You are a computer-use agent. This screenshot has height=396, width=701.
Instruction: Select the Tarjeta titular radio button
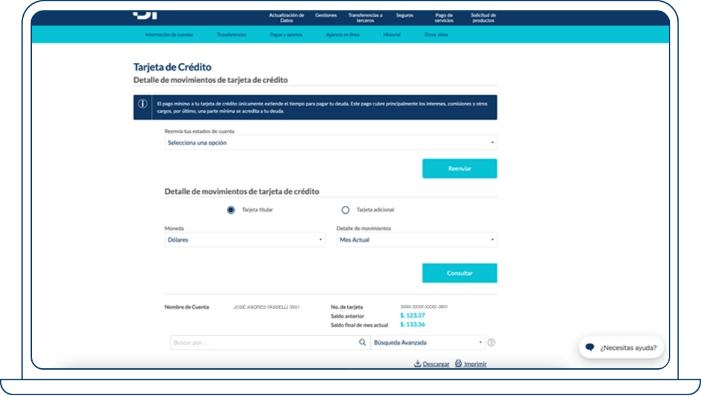[x=231, y=210]
